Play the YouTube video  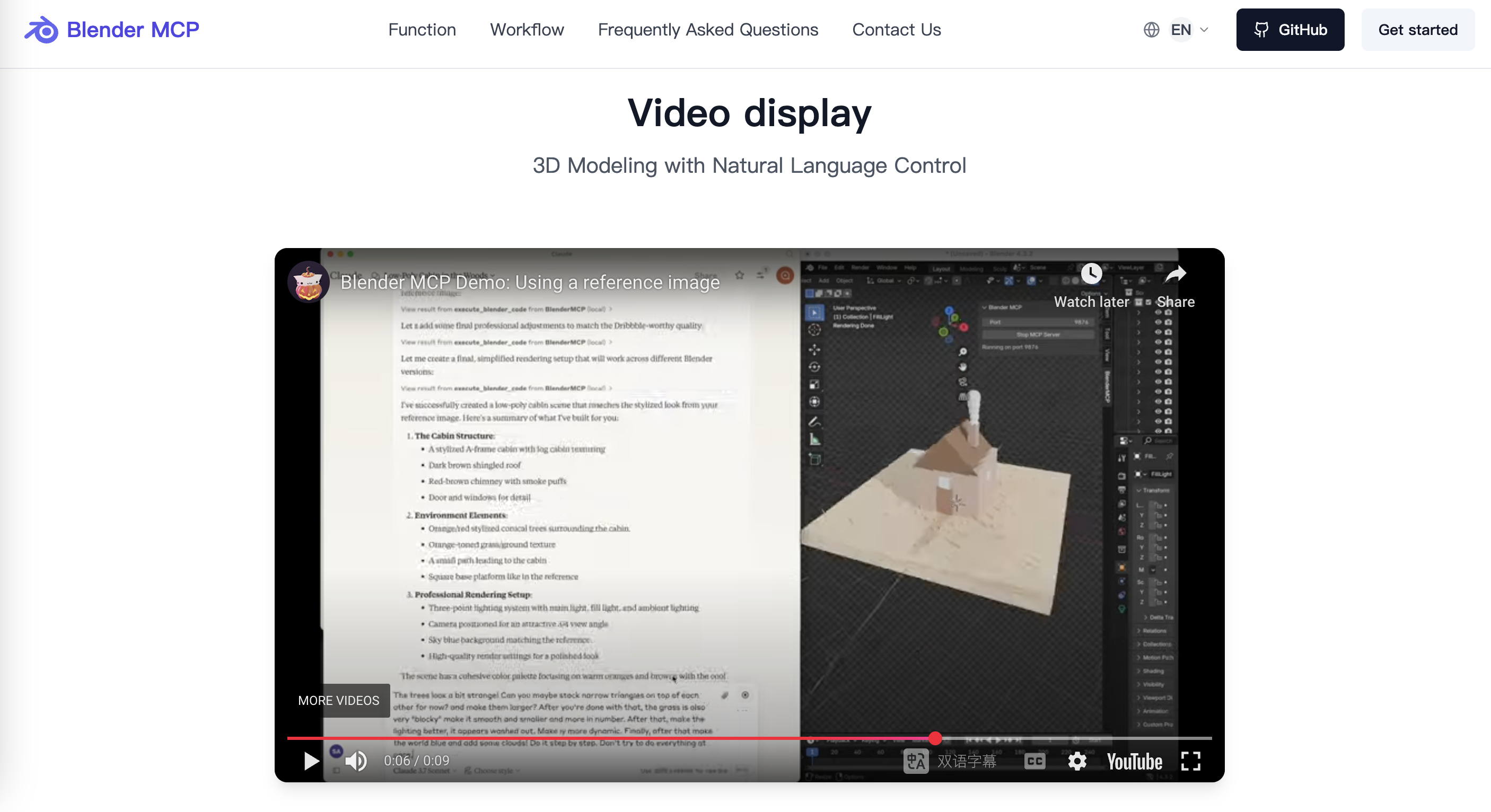311,761
